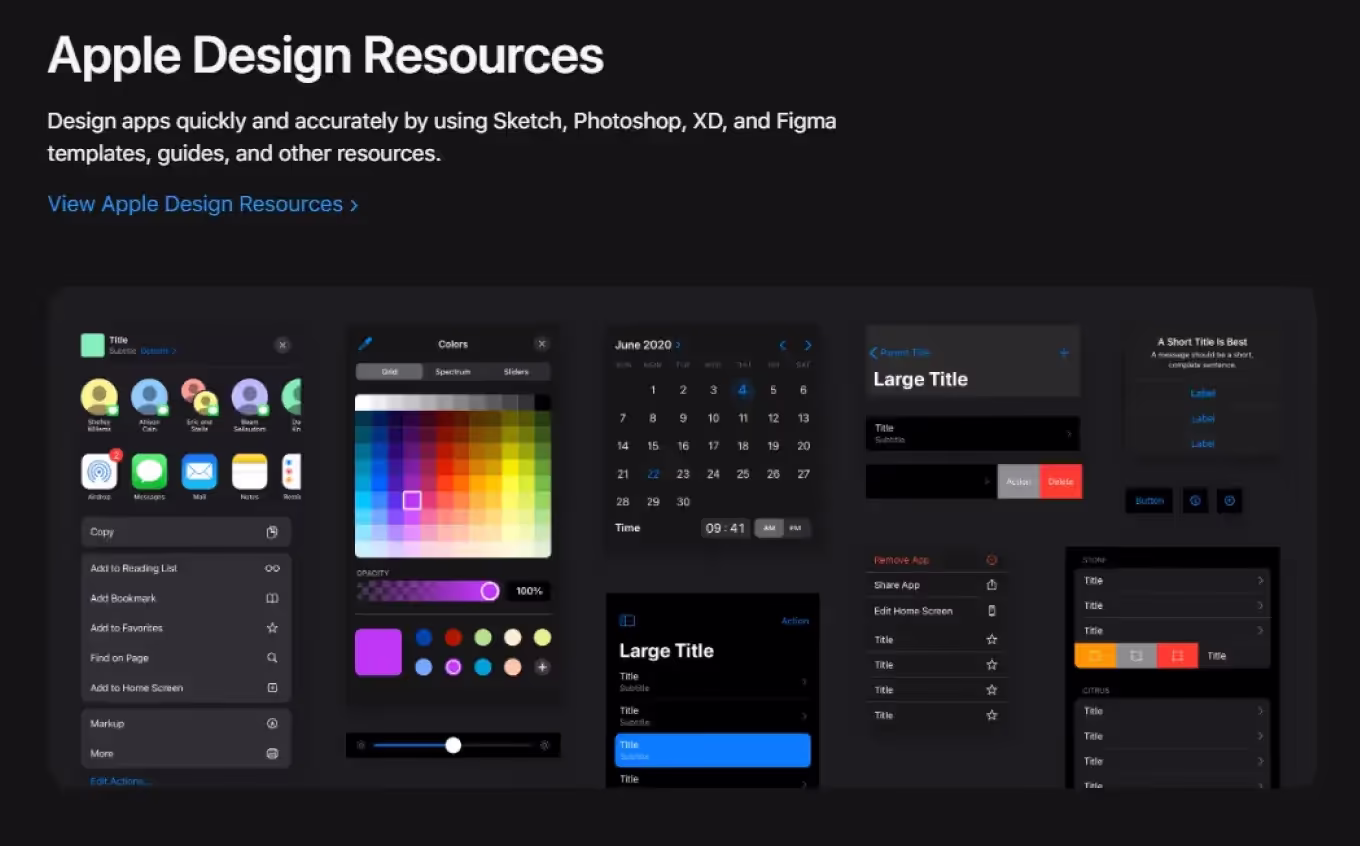Click the sidebar toggle icon above Large Title

click(627, 621)
